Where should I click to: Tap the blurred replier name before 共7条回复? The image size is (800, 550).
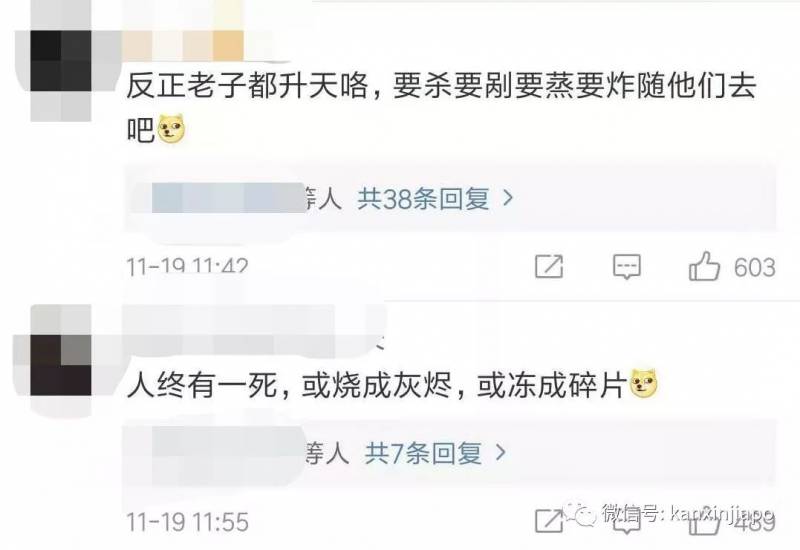(228, 454)
